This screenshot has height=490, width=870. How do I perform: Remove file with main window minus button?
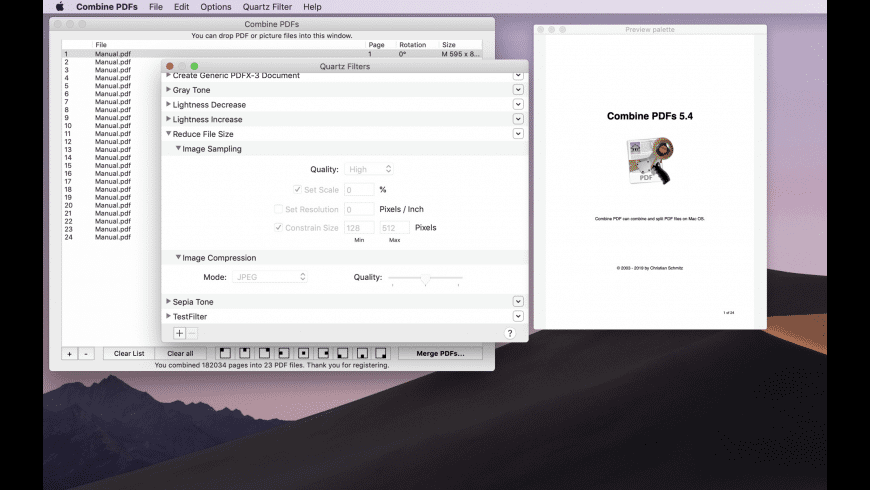[86, 353]
